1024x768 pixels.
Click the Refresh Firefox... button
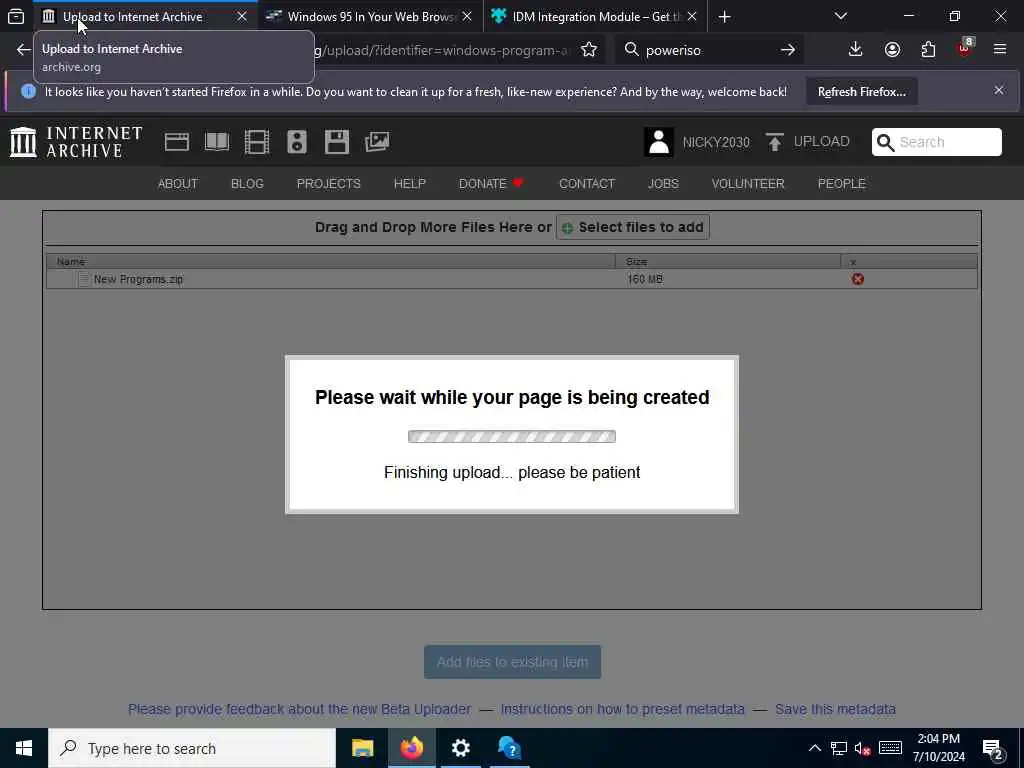861,92
